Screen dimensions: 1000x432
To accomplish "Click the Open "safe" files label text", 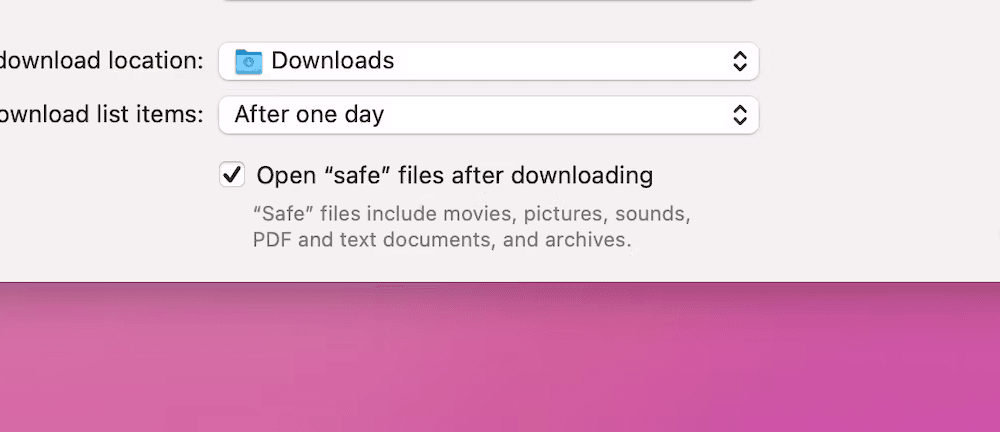I will click(x=455, y=175).
